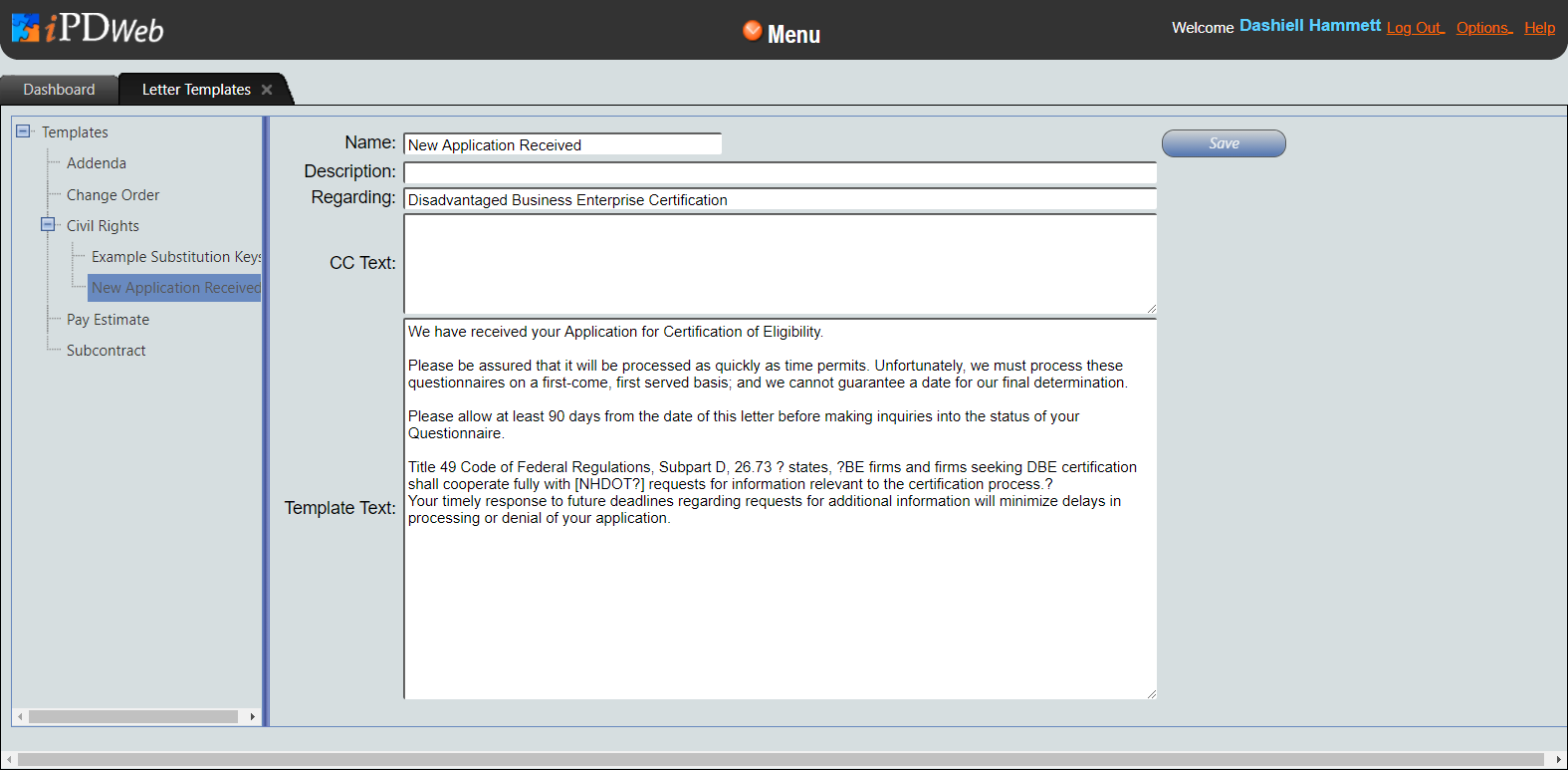Switch to the Dashboard tab
Viewport: 1568px width, 770px height.
click(59, 90)
